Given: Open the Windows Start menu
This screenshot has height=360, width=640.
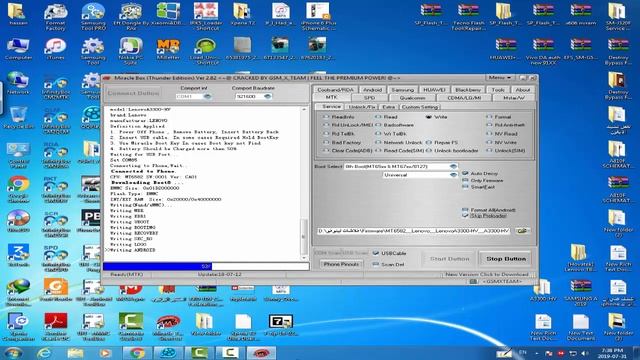Looking at the screenshot, I should tap(12, 353).
